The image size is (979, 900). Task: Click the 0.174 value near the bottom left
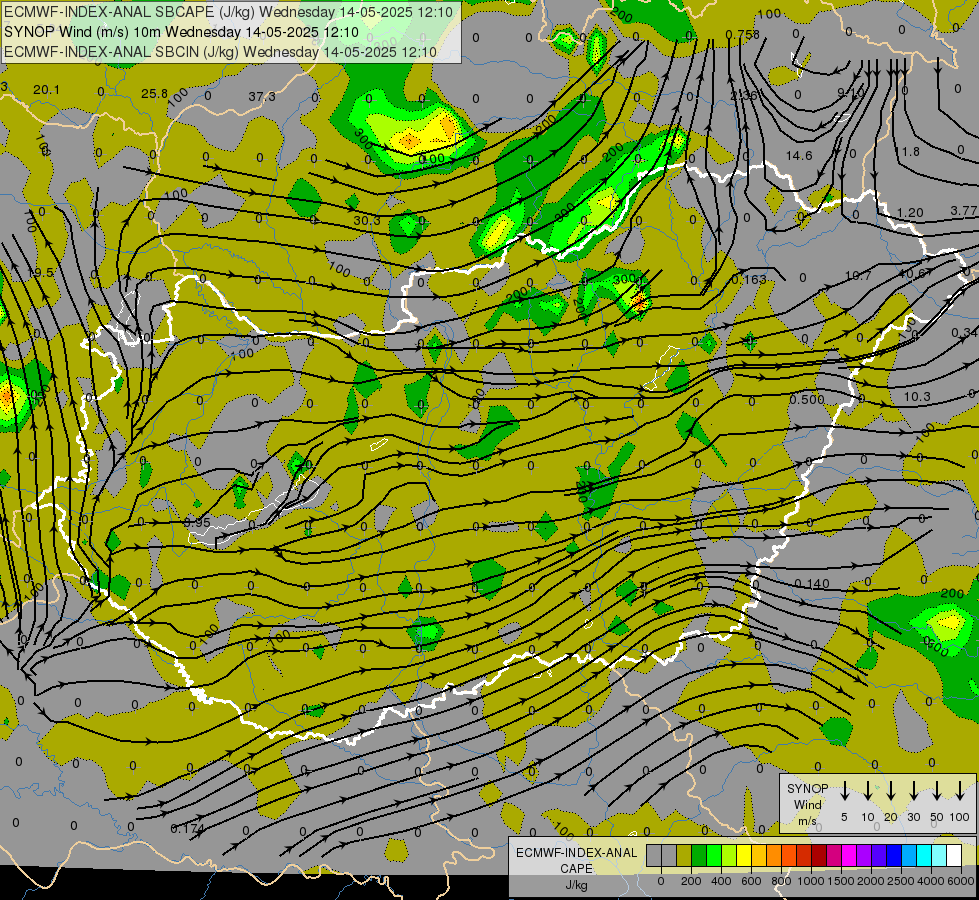187,829
